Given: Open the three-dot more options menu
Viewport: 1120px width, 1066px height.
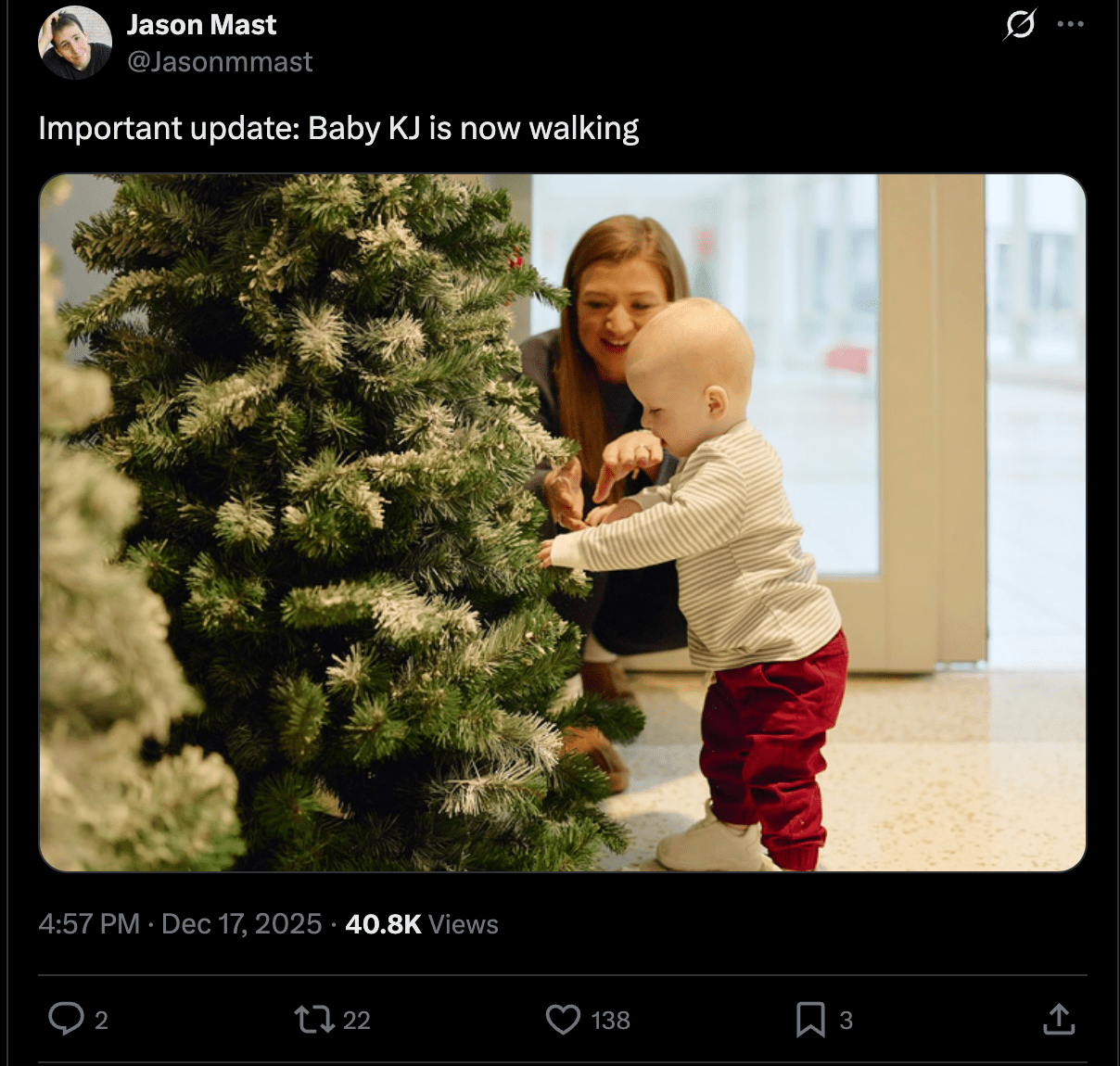Looking at the screenshot, I should [1070, 24].
